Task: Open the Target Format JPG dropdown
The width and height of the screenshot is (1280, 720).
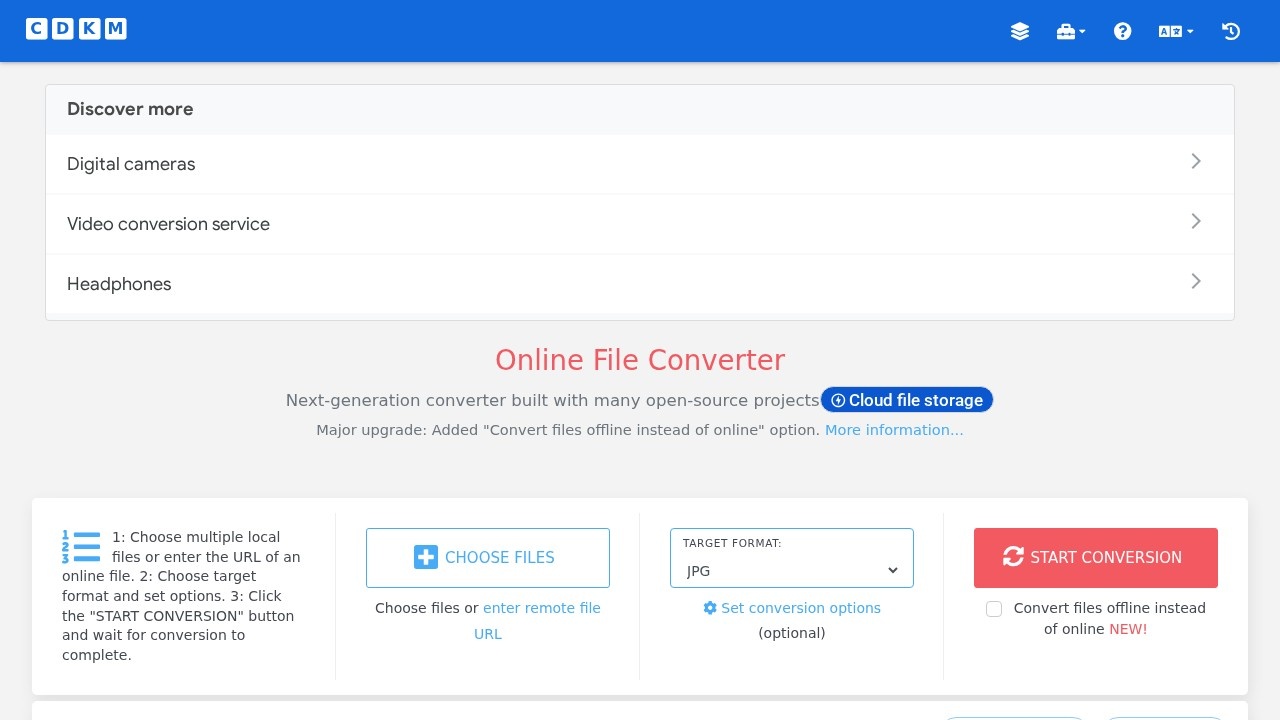Action: (x=791, y=570)
